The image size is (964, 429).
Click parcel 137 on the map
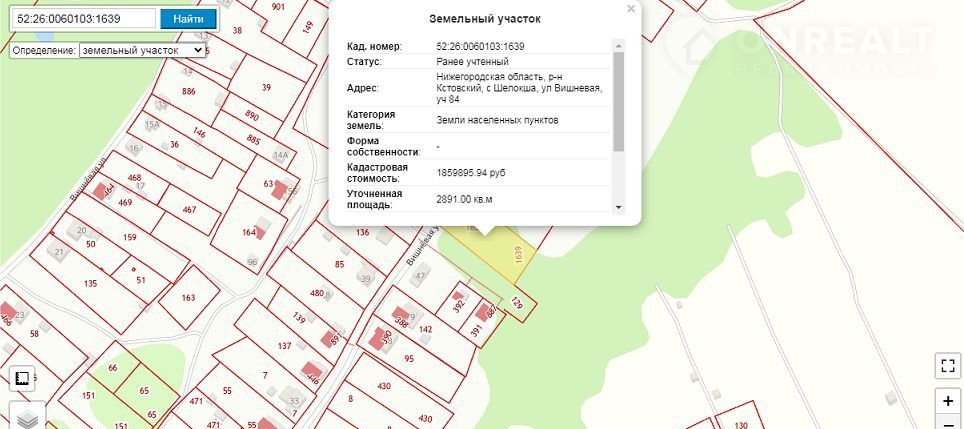coord(285,346)
